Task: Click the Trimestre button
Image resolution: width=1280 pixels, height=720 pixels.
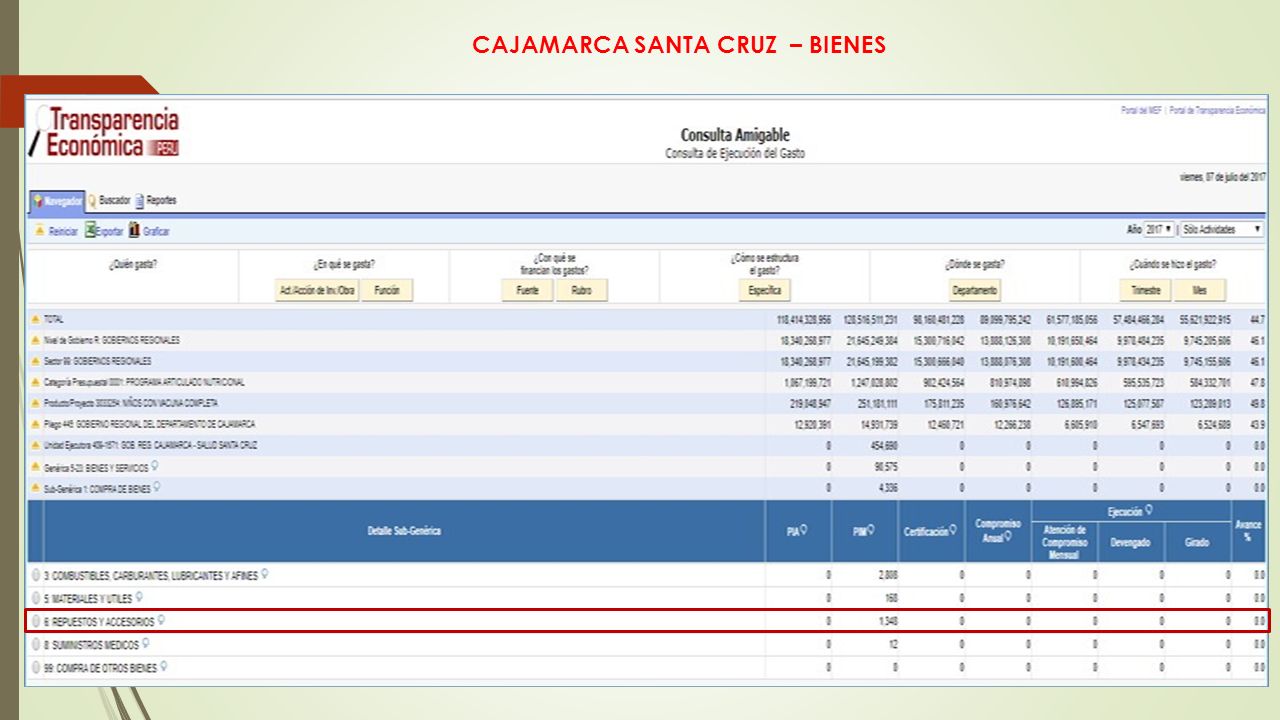Action: [x=1145, y=290]
